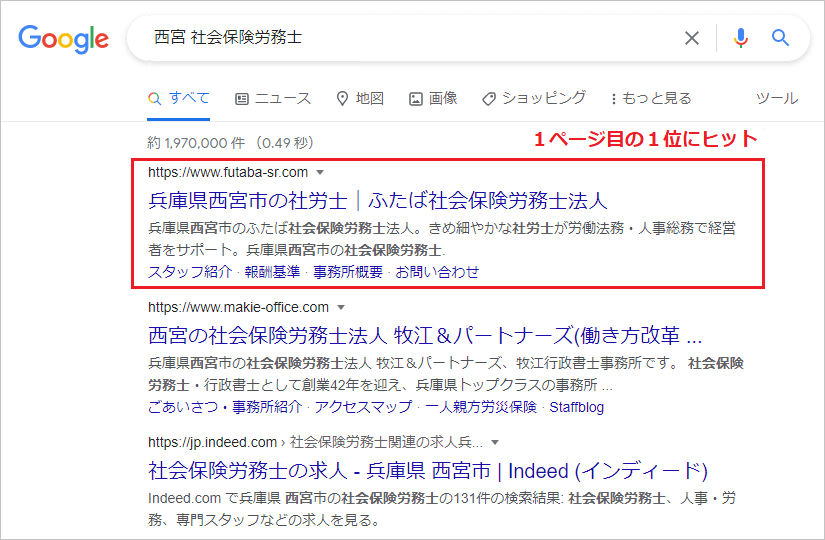The image size is (825, 540).
Task: Start voice search with the microphone icon
Action: tap(740, 38)
